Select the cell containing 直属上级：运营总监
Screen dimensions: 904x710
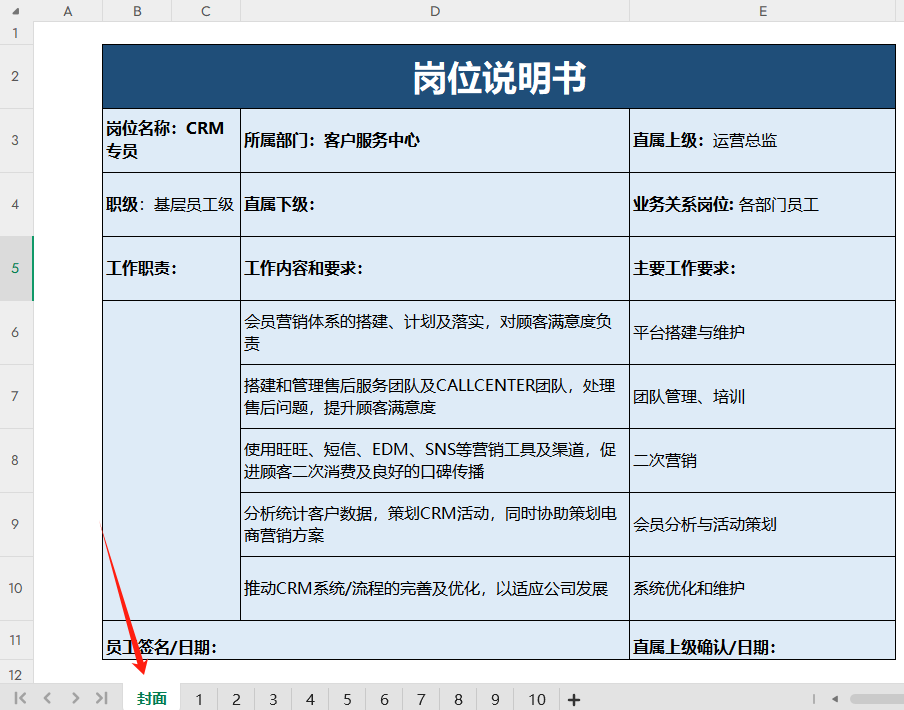click(x=762, y=140)
